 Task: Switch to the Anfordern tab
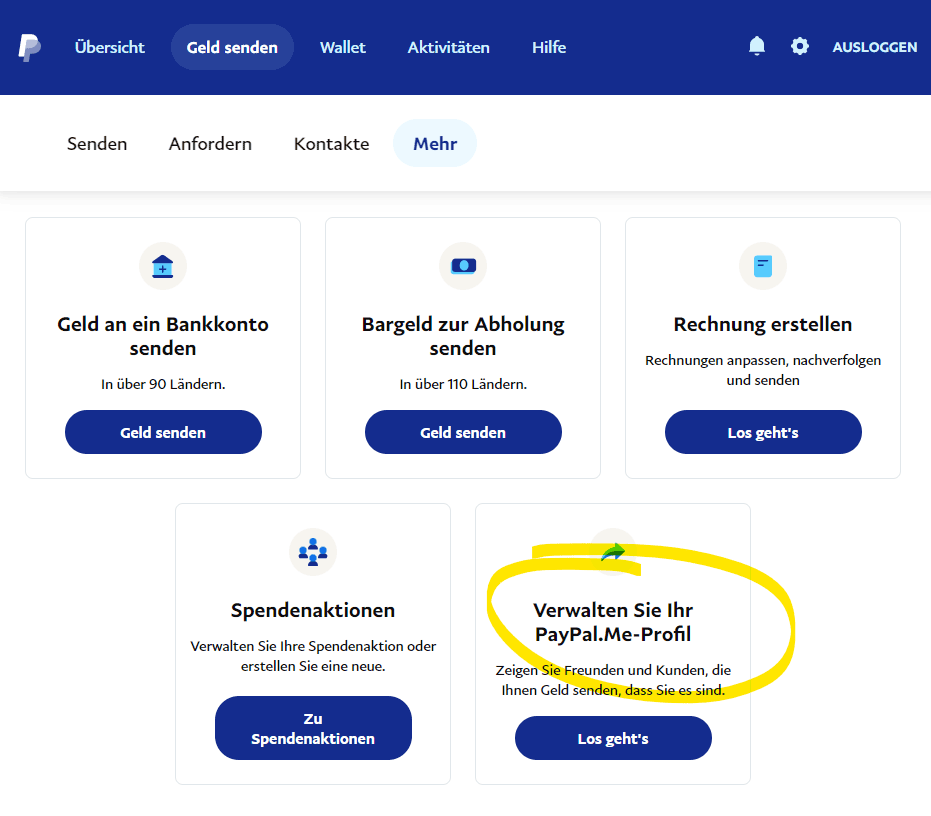(210, 144)
